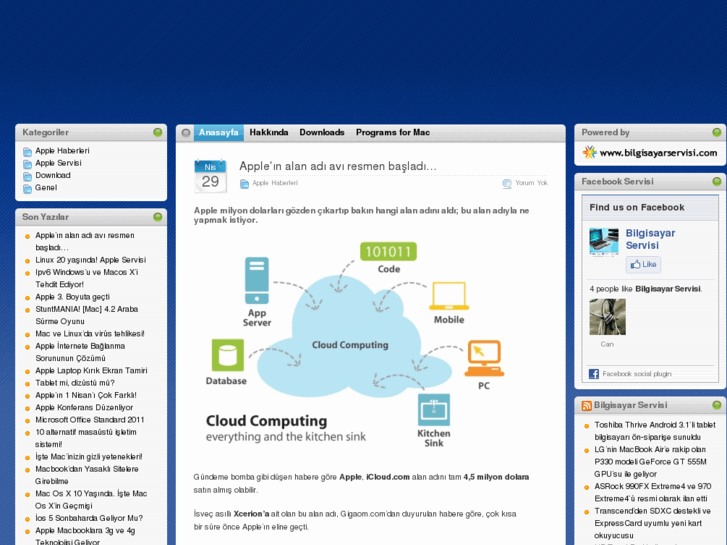
Task: Open İos 5 Sonbaharda Geliyor Mu? post
Action: tap(89, 518)
